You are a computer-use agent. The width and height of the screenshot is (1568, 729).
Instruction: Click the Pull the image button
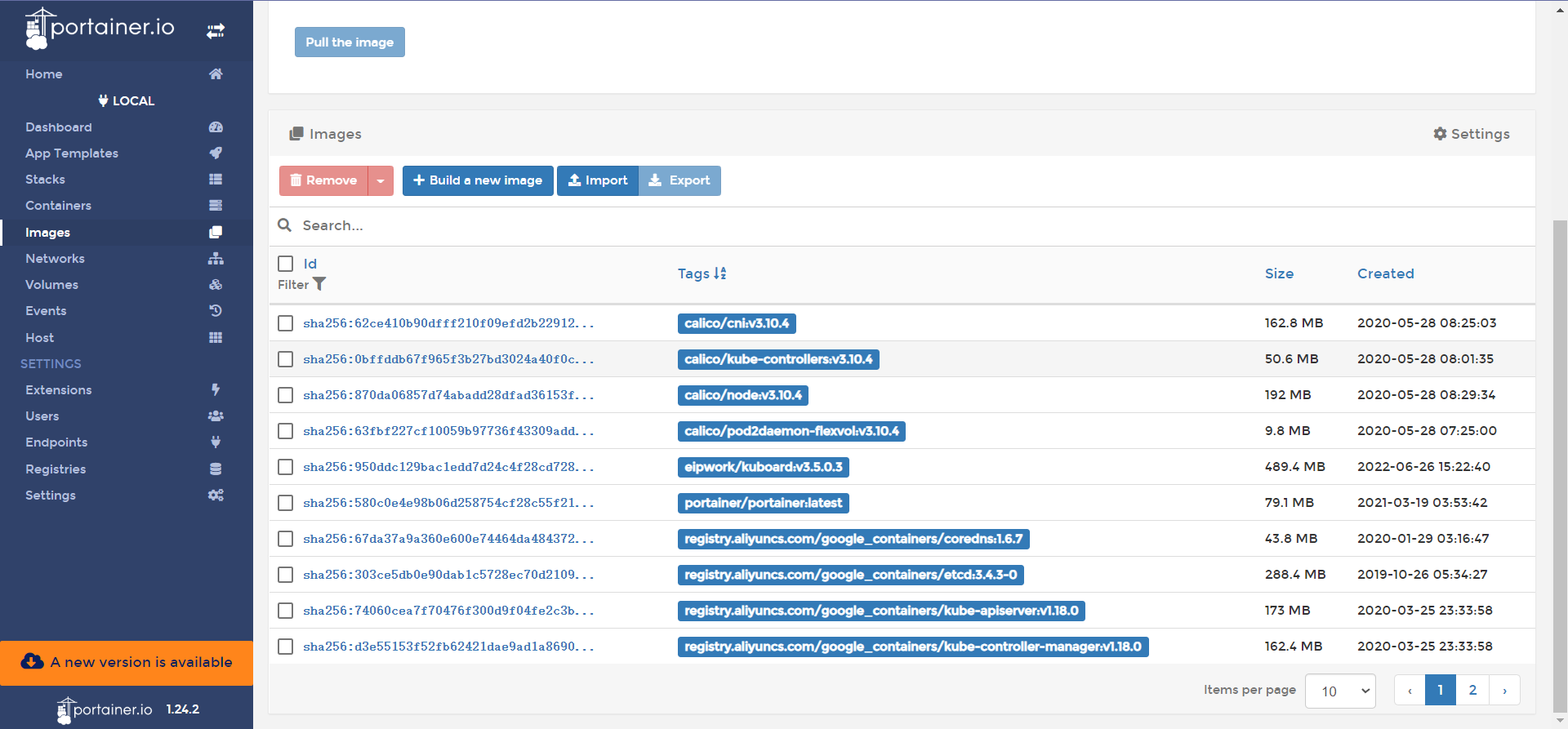tap(350, 42)
